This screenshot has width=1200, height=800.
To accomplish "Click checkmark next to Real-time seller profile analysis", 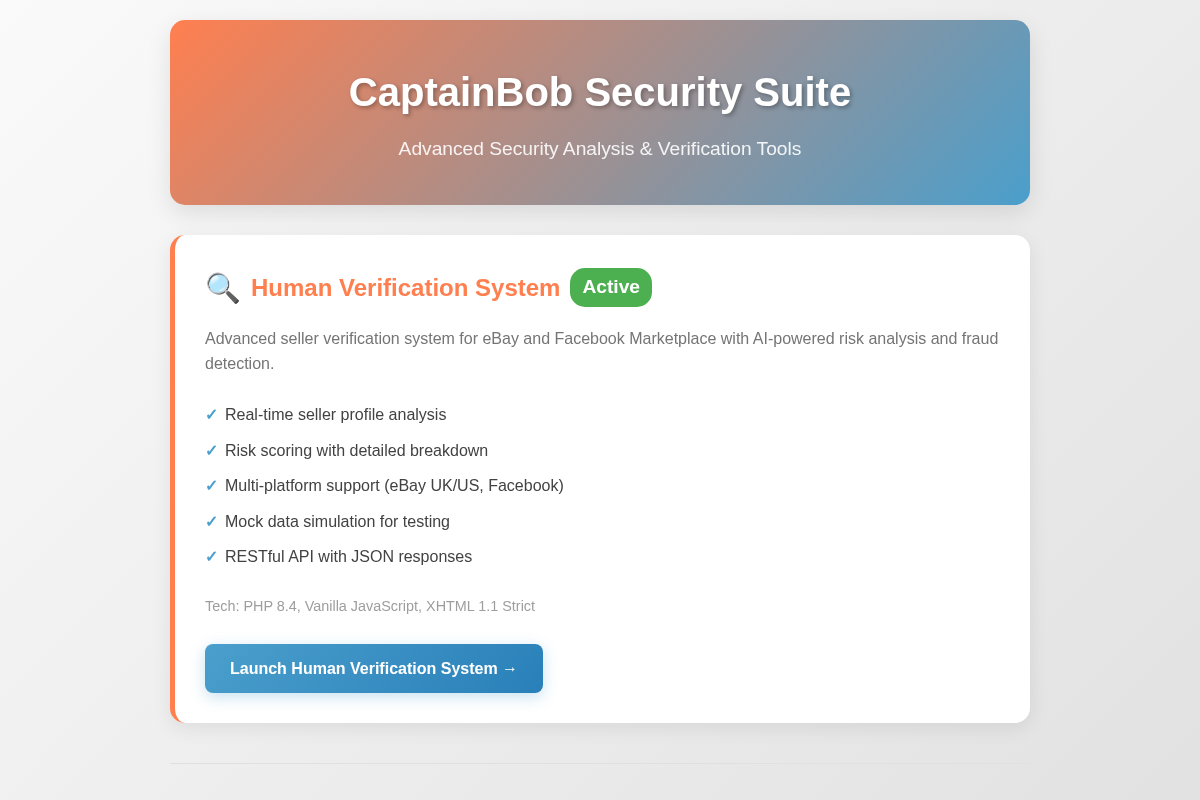I will tap(211, 415).
